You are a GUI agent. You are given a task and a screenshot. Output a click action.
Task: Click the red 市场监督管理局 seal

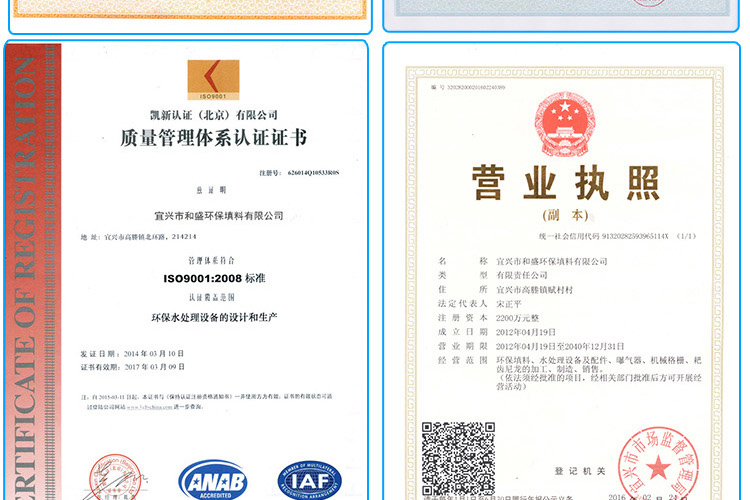(x=658, y=465)
